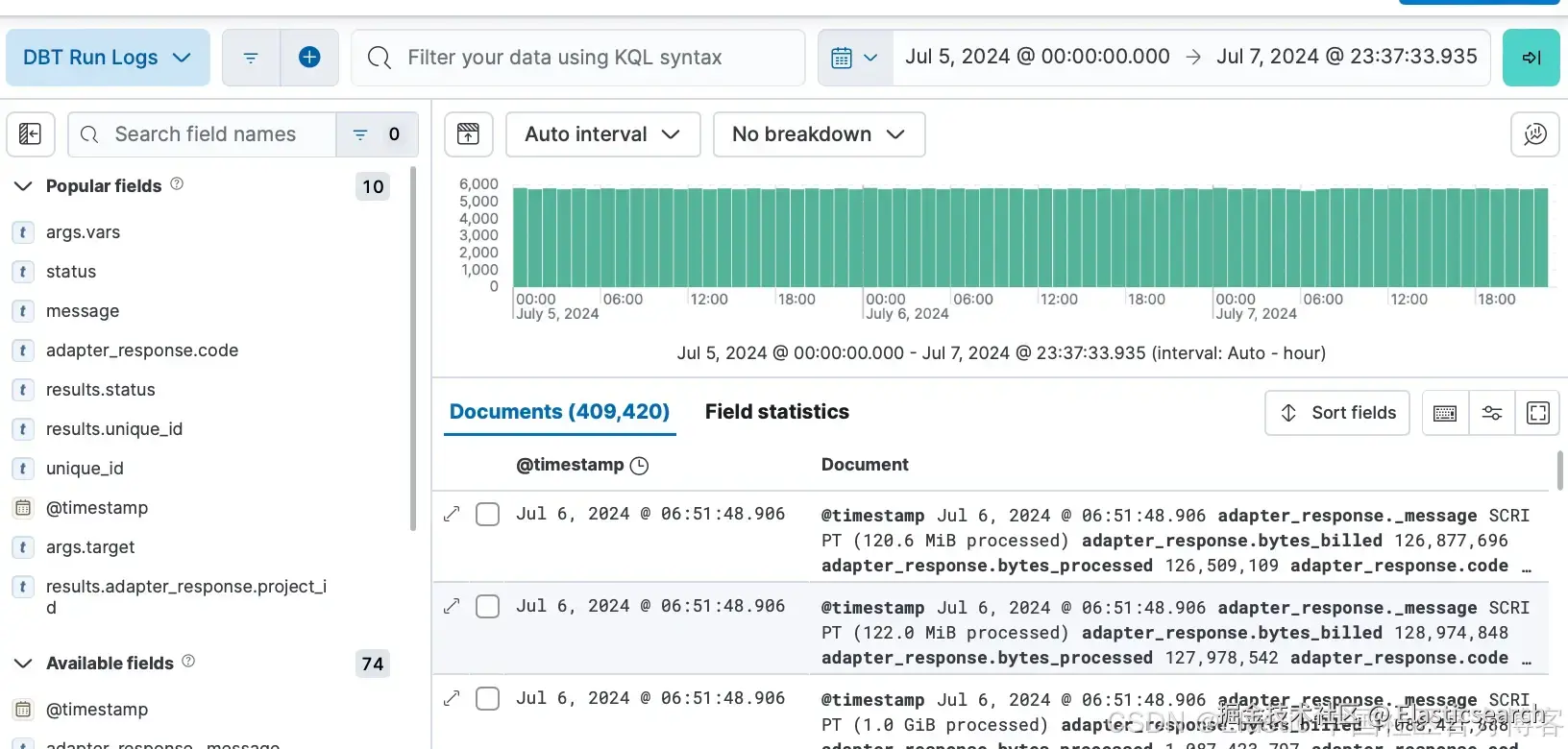This screenshot has height=749, width=1568.
Task: Select the first document row checkbox
Action: 488,515
